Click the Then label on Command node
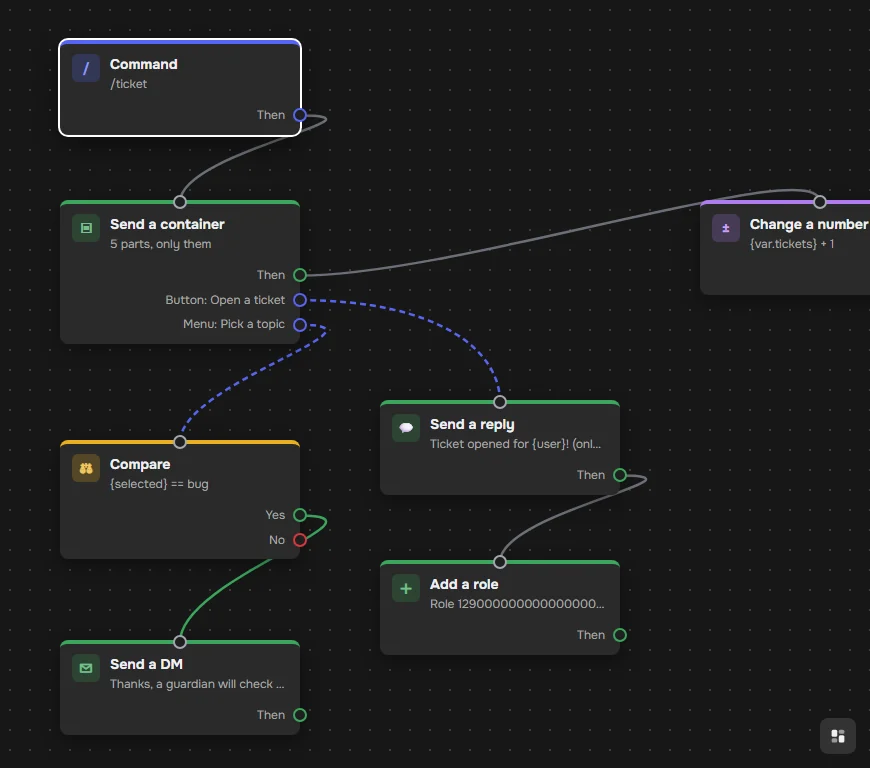The image size is (870, 768). click(x=271, y=115)
